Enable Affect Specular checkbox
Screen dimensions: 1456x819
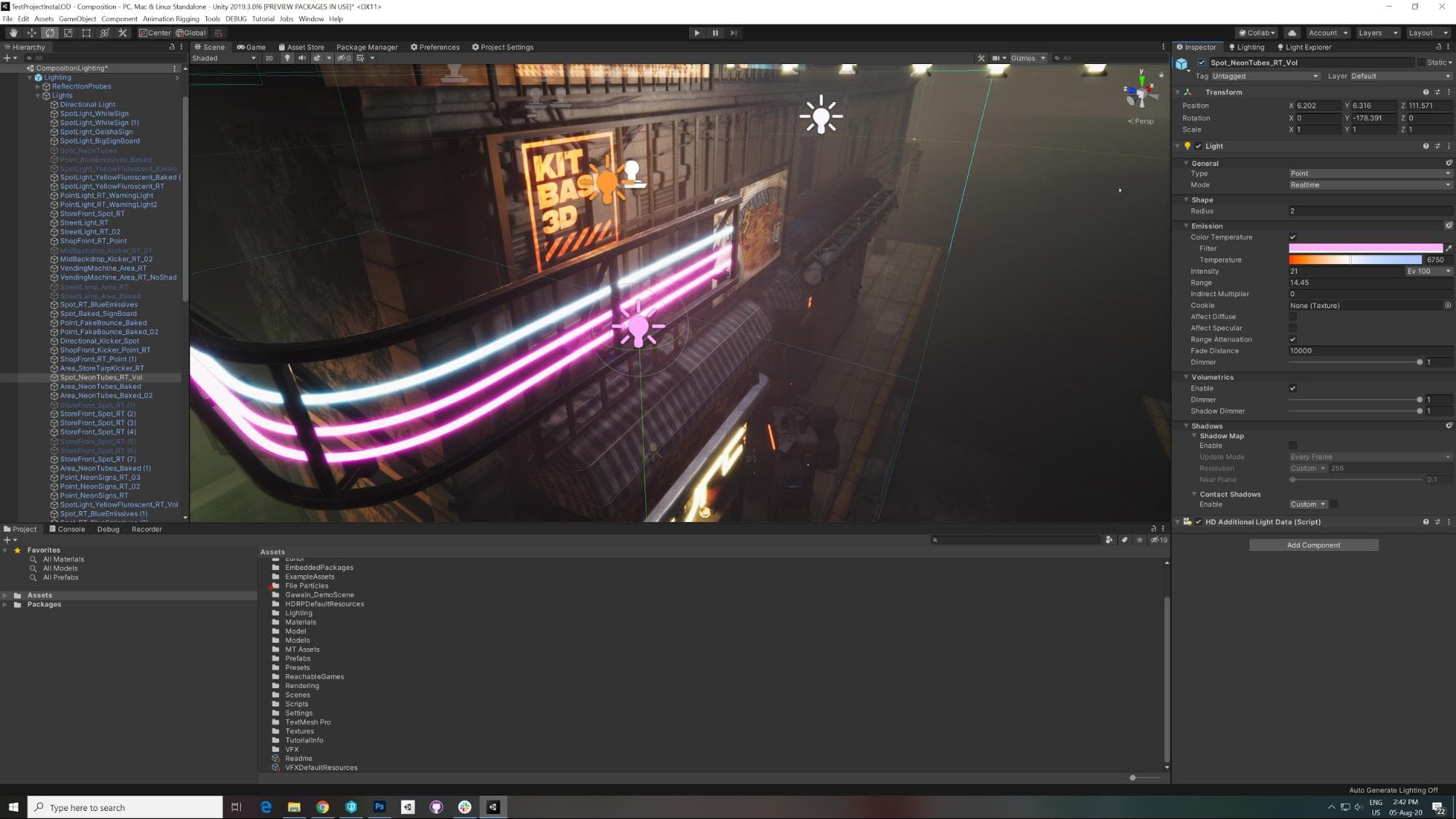pos(1293,328)
